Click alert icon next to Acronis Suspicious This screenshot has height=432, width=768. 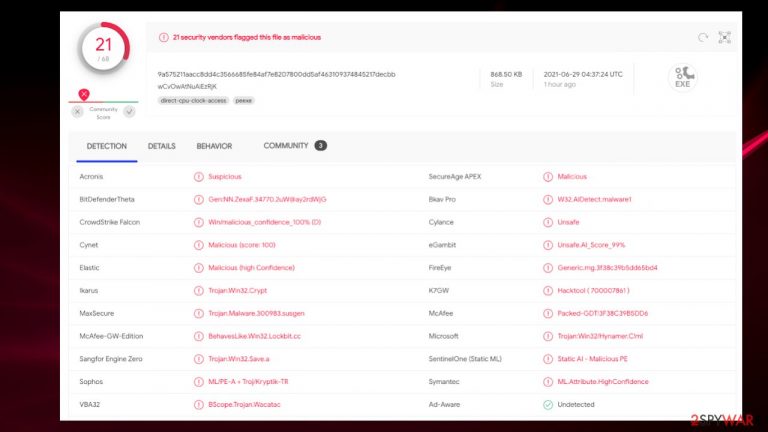click(198, 177)
